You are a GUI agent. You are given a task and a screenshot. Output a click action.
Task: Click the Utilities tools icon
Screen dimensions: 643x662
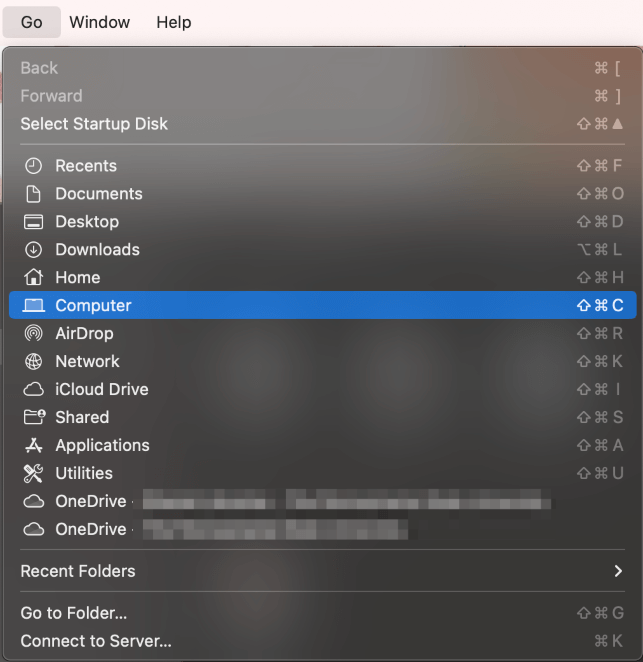point(33,473)
